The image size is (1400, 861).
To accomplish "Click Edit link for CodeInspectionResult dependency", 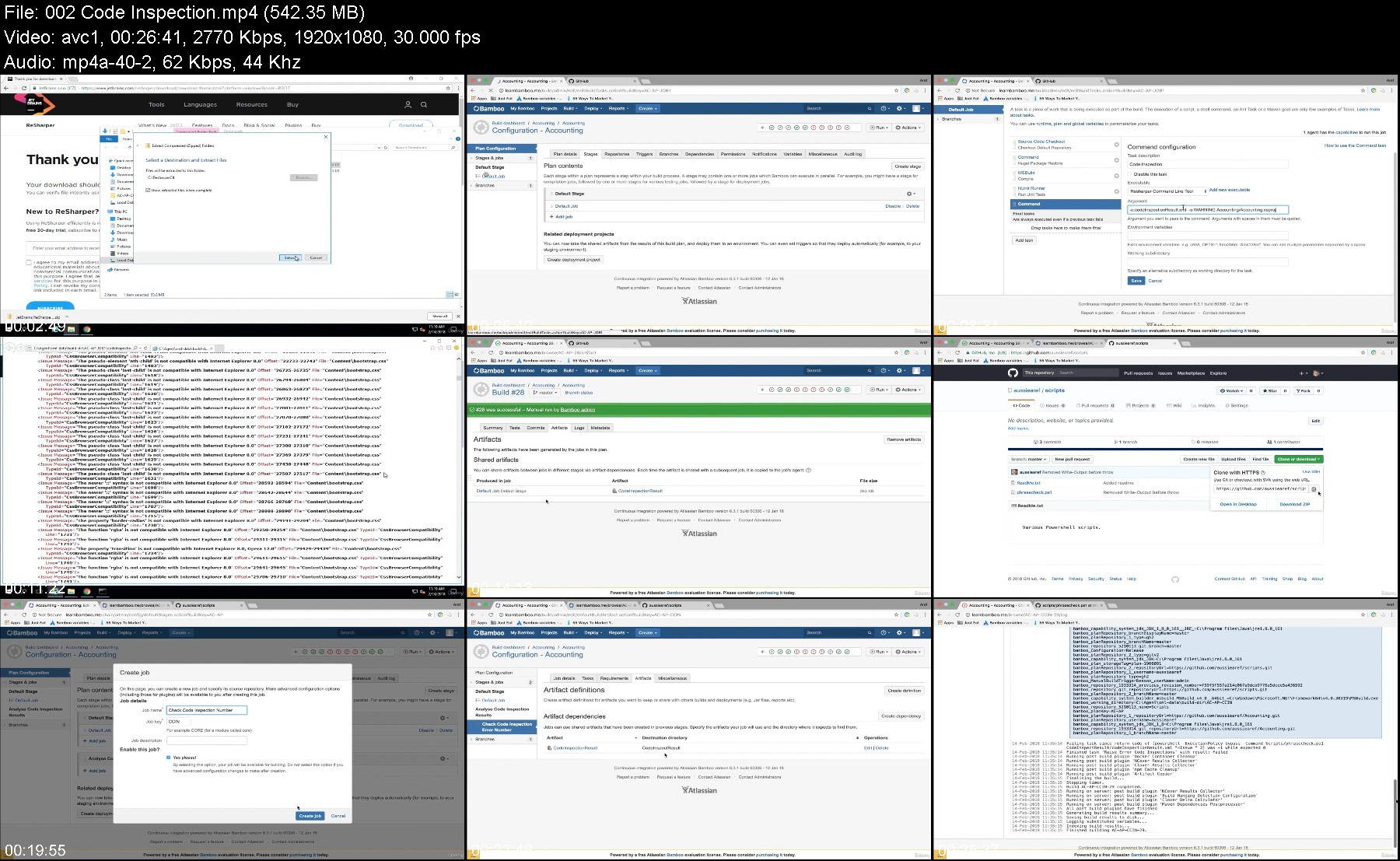I will pos(867,748).
